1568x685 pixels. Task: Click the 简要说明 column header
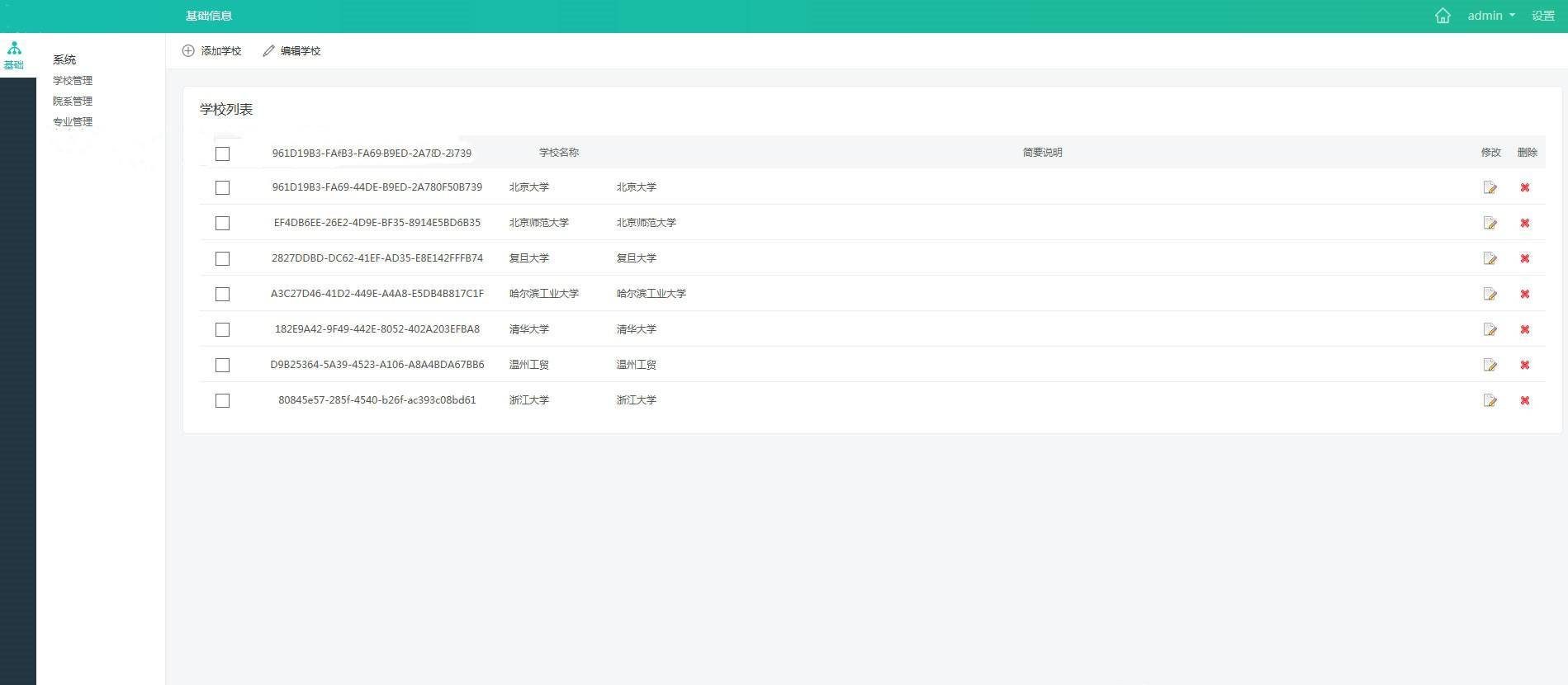click(1043, 153)
